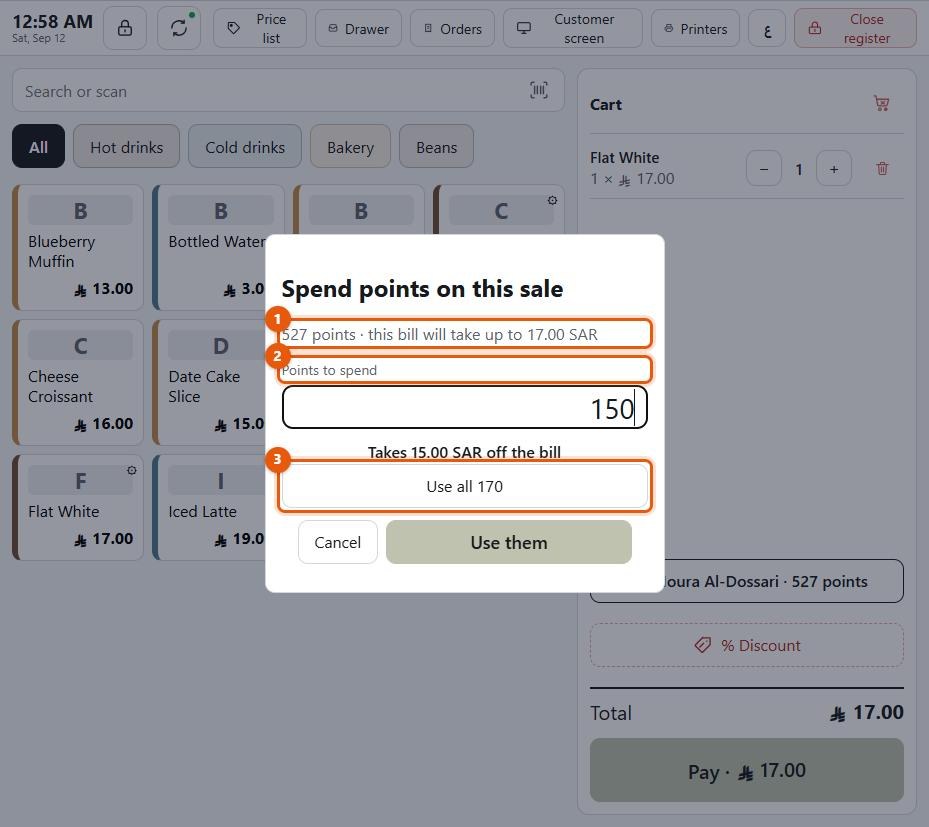Click the Cart heading text

pos(606,104)
